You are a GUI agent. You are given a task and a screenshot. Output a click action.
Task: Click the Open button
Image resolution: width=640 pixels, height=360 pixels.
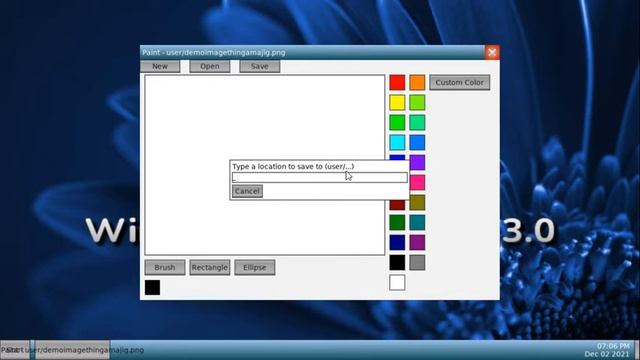point(210,66)
